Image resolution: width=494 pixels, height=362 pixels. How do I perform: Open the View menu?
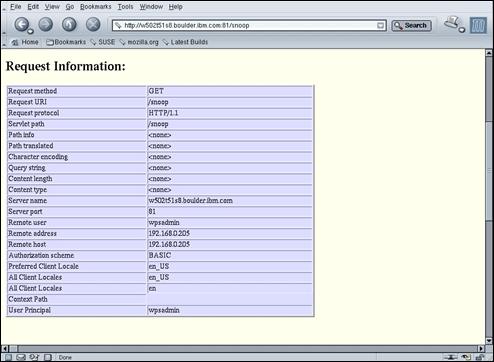[x=52, y=7]
